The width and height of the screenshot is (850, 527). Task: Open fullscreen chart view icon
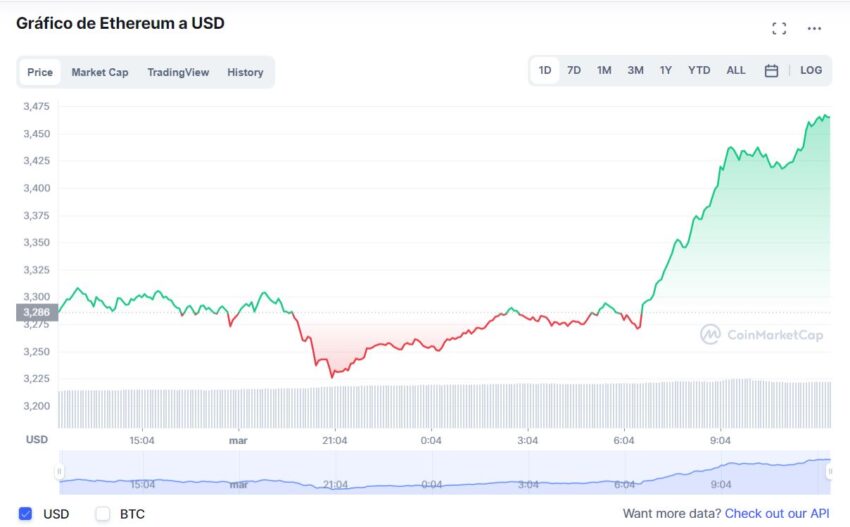[x=779, y=29]
